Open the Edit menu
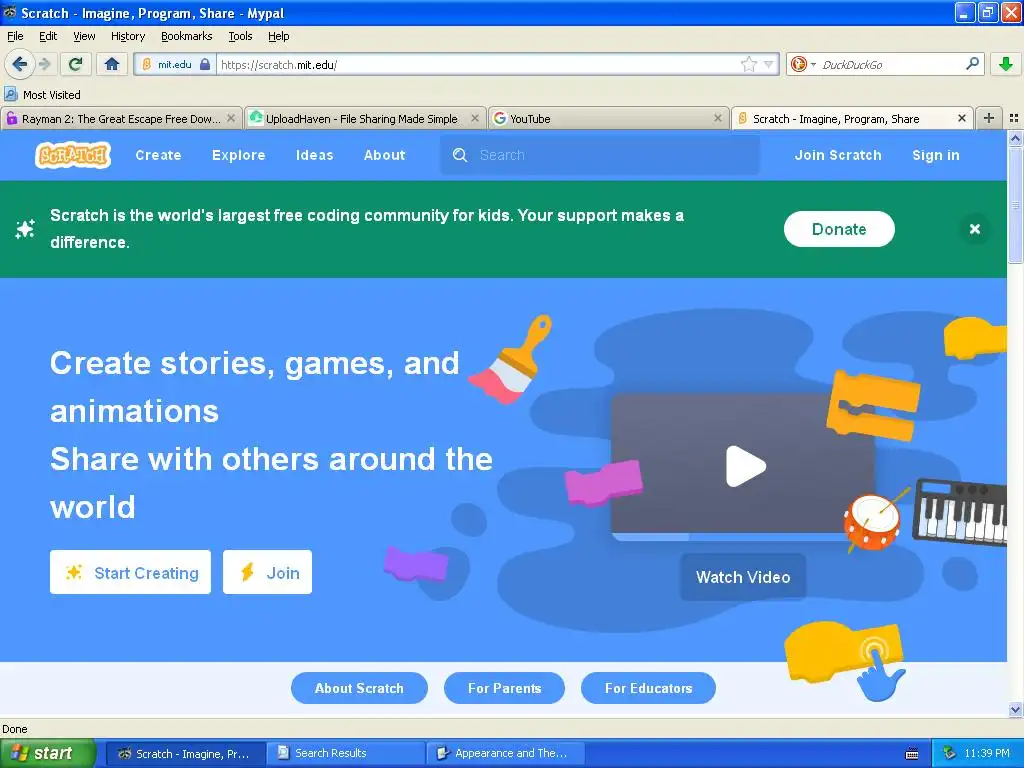The width and height of the screenshot is (1024, 768). [x=48, y=36]
